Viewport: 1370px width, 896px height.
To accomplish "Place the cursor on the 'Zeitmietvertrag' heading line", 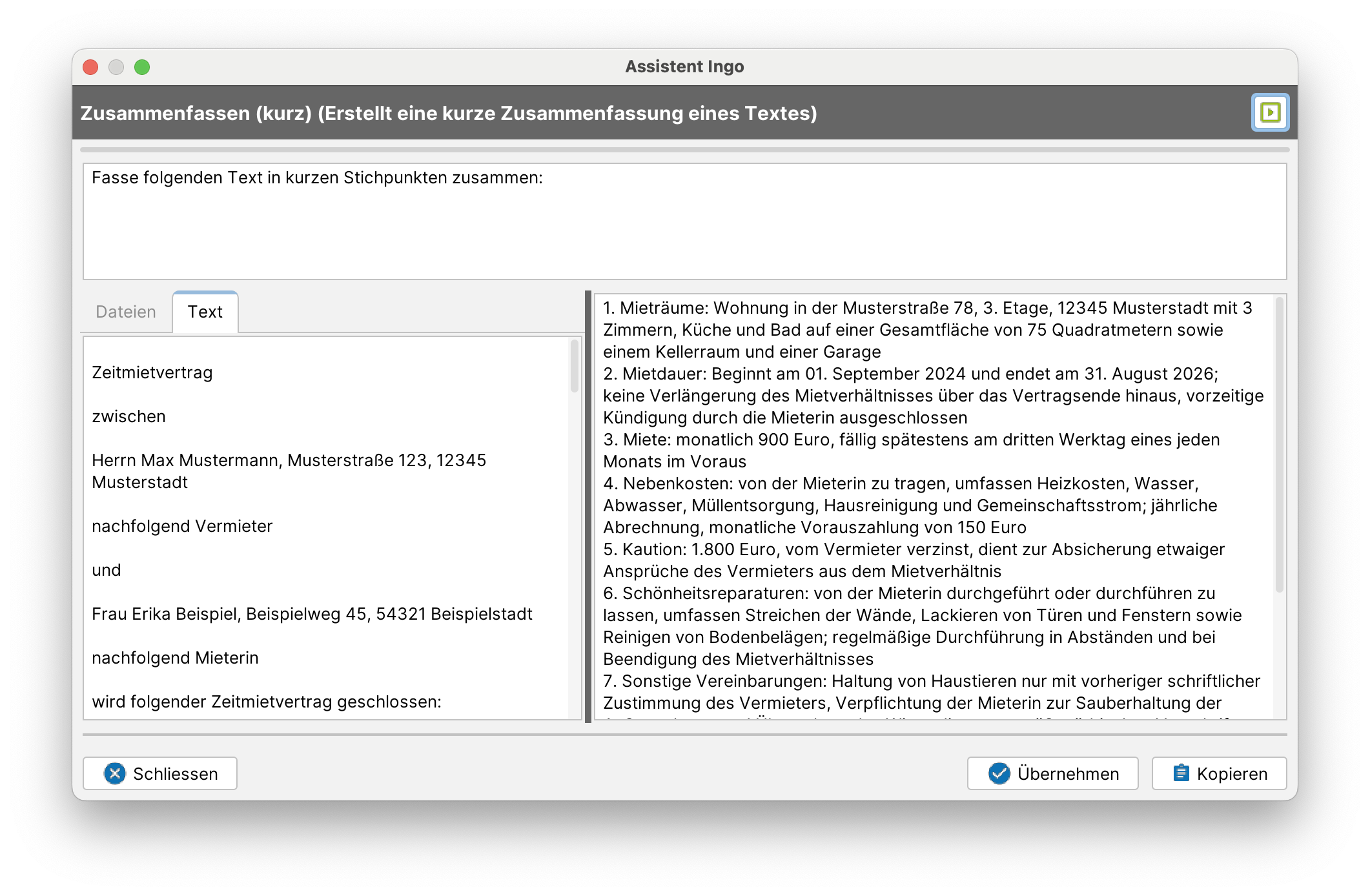I will tap(152, 373).
